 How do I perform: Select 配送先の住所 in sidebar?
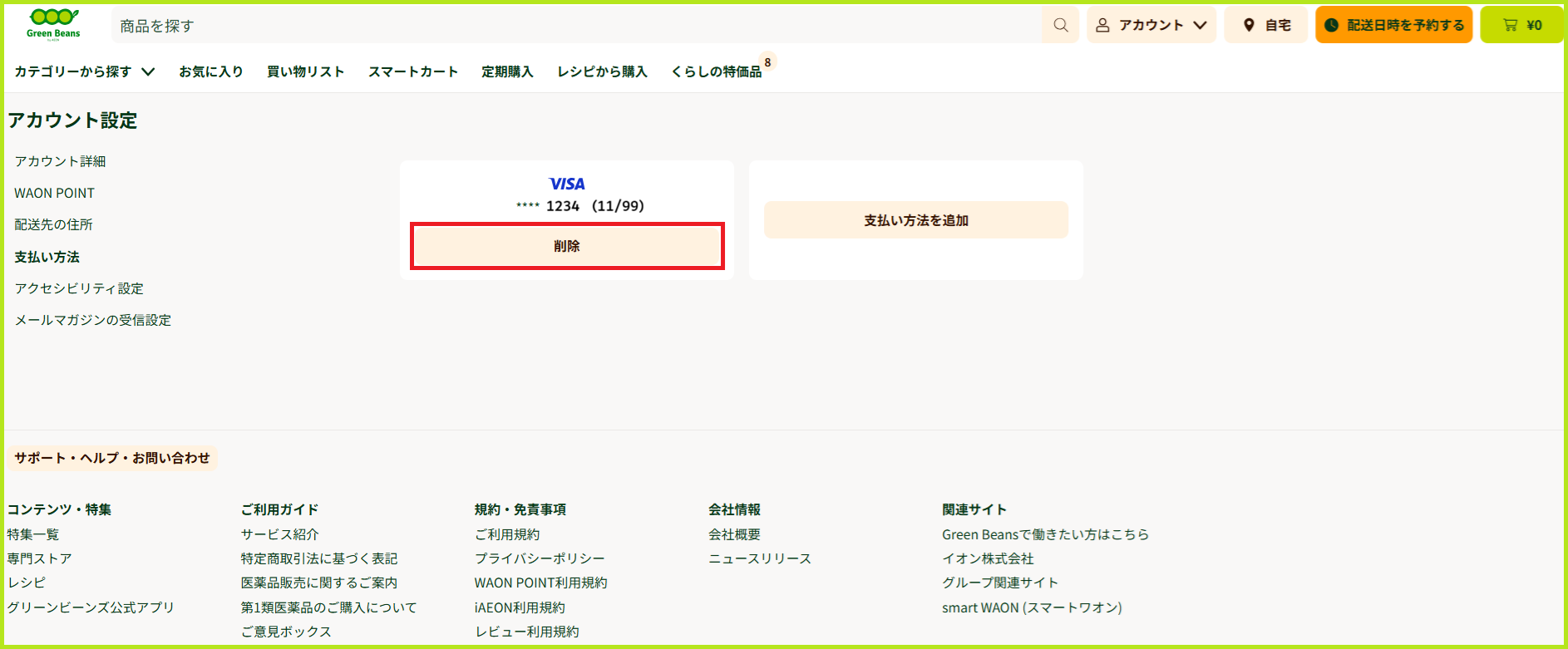click(x=53, y=224)
